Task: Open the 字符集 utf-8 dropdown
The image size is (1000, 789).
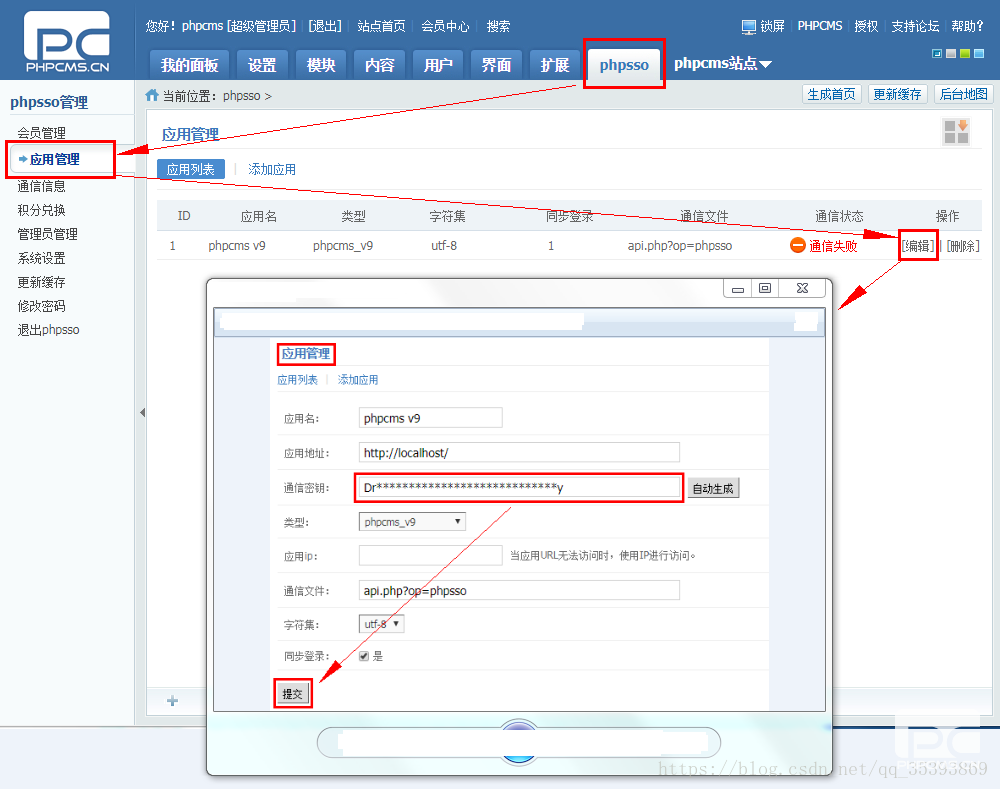Action: [x=381, y=624]
